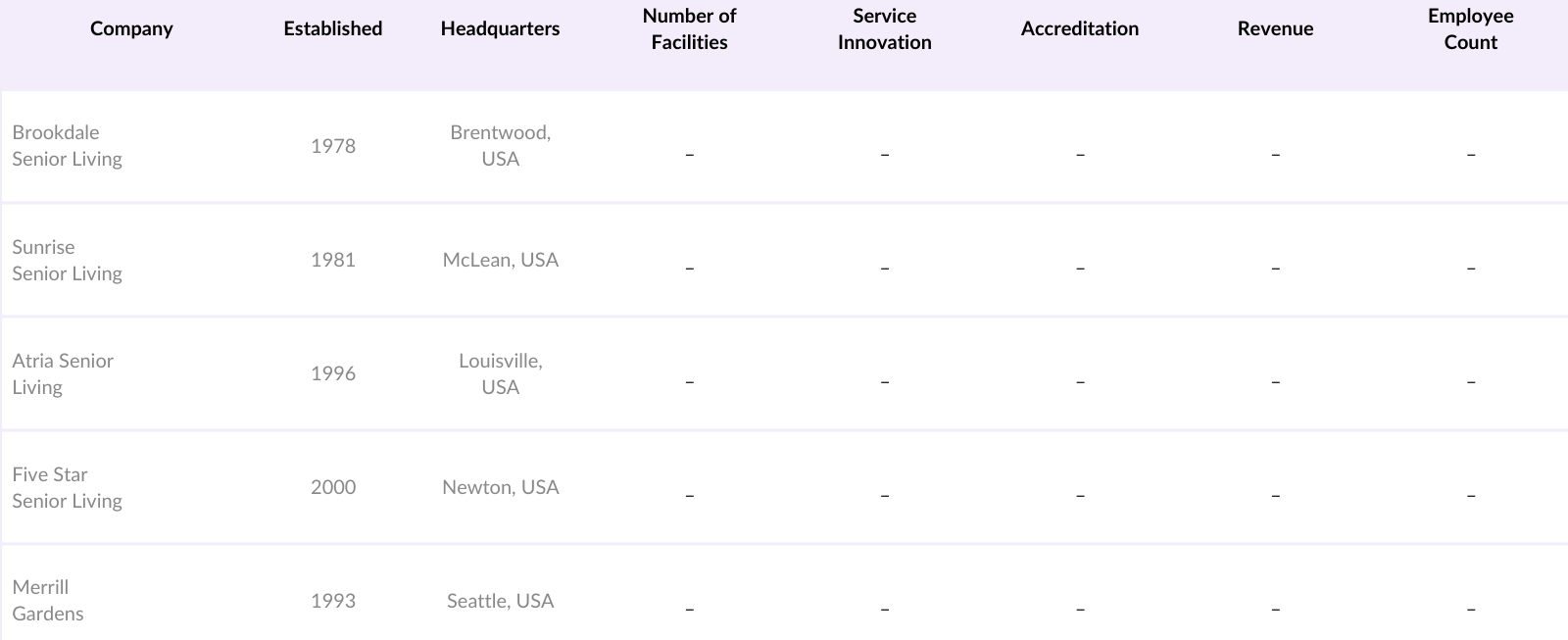Click the Company column header

[131, 29]
